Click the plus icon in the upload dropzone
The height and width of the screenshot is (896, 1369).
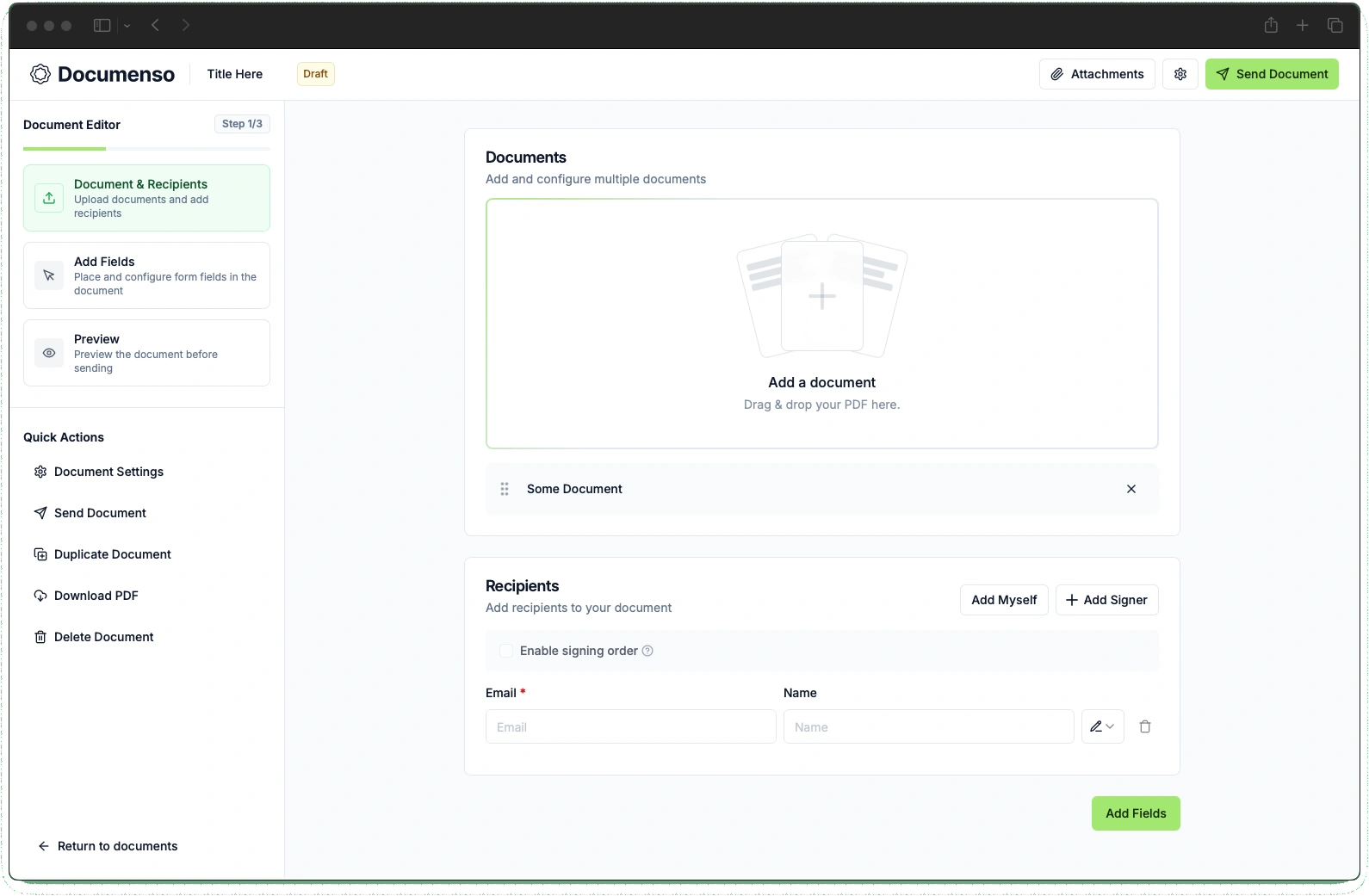822,296
